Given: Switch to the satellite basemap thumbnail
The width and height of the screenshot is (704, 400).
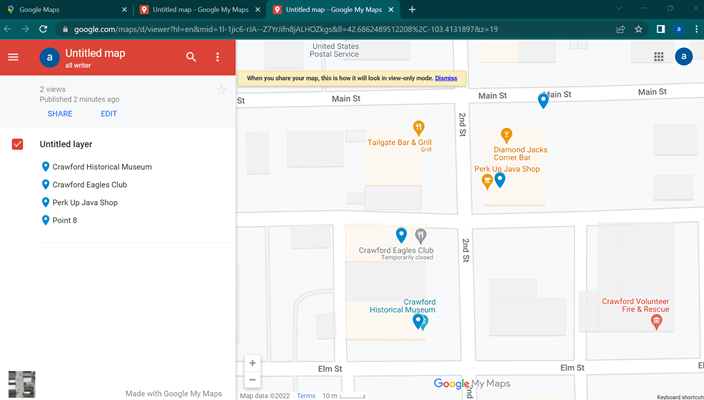Looking at the screenshot, I should tap(22, 384).
